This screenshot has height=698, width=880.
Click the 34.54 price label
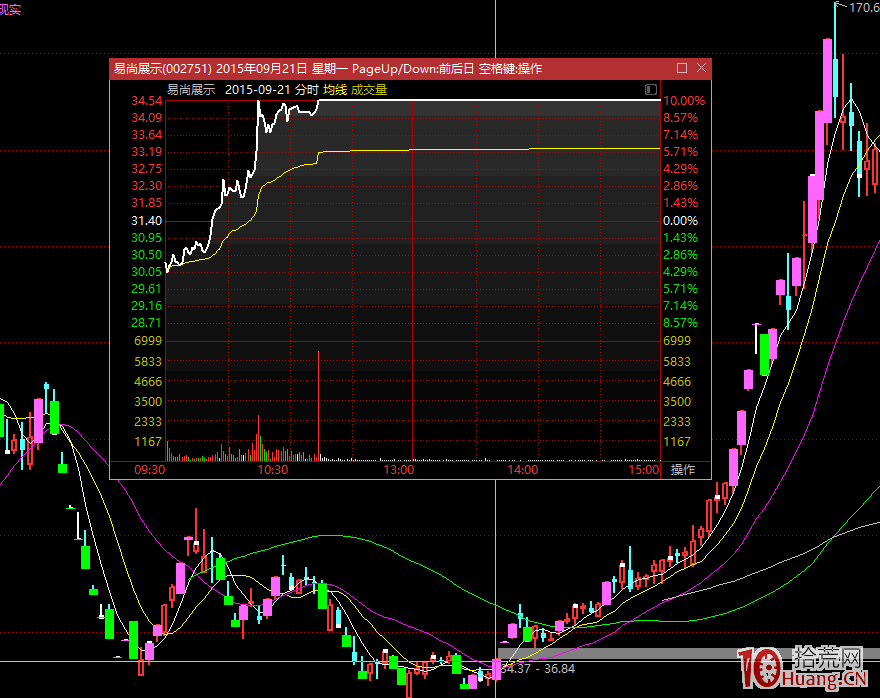[x=146, y=101]
